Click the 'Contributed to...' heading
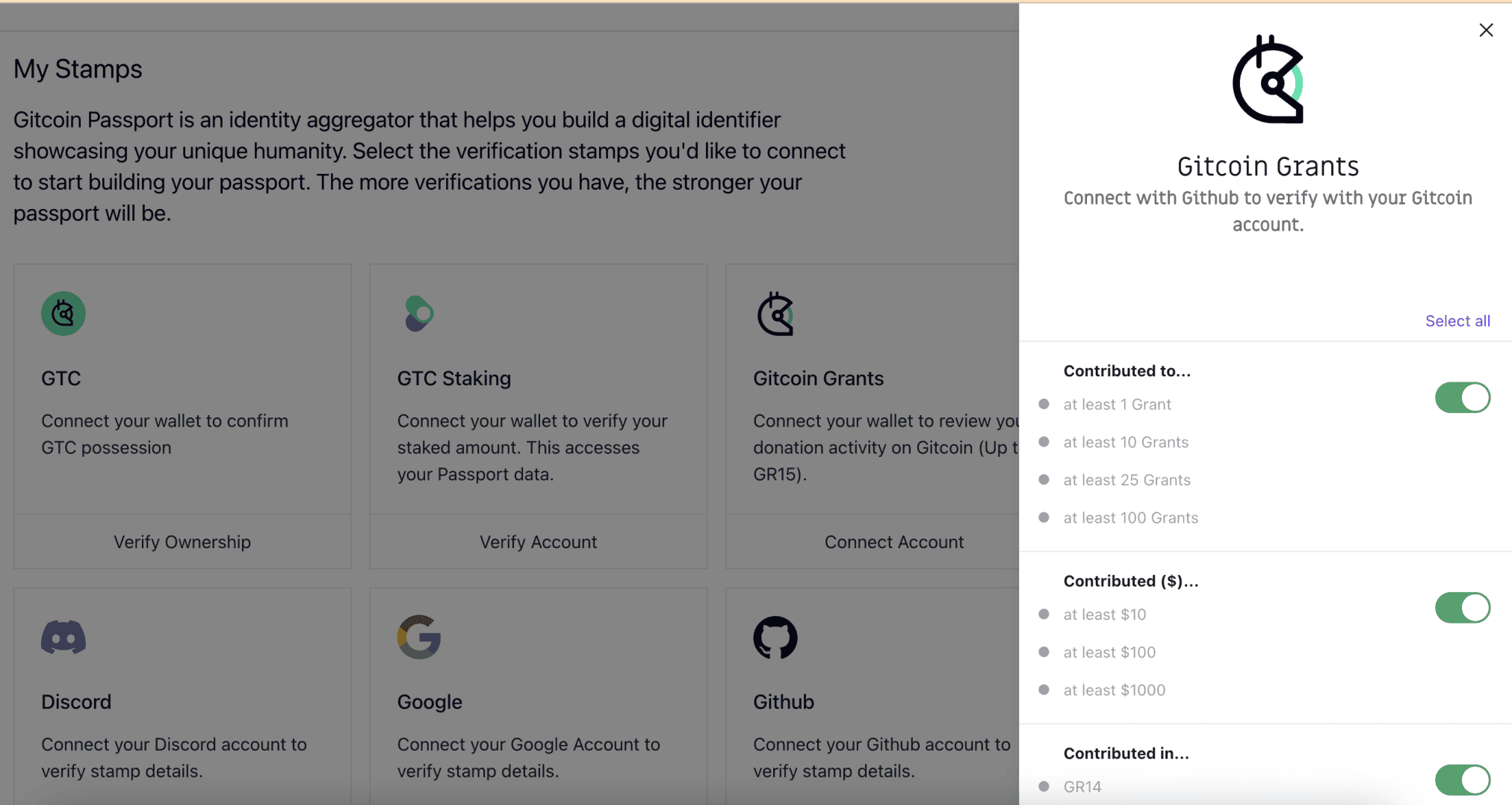This screenshot has width=1512, height=805. click(1127, 371)
